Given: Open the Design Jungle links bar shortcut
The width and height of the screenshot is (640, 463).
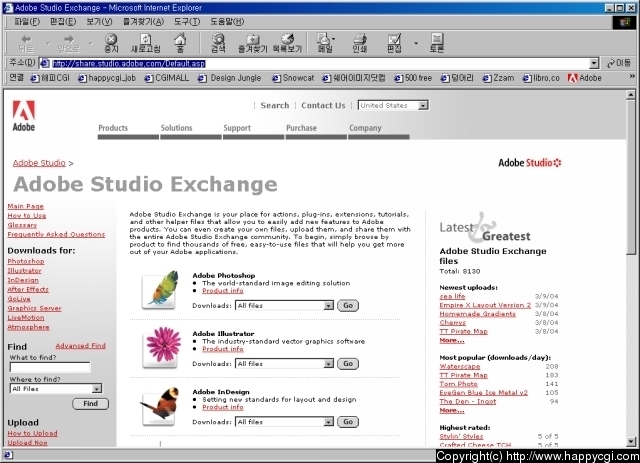Looking at the screenshot, I should pos(230,78).
